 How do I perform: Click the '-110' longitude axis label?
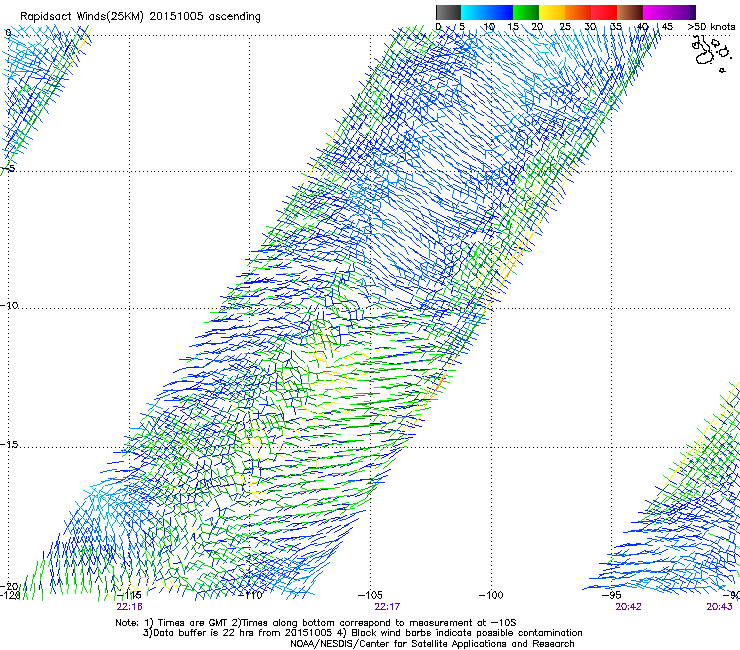(250, 595)
